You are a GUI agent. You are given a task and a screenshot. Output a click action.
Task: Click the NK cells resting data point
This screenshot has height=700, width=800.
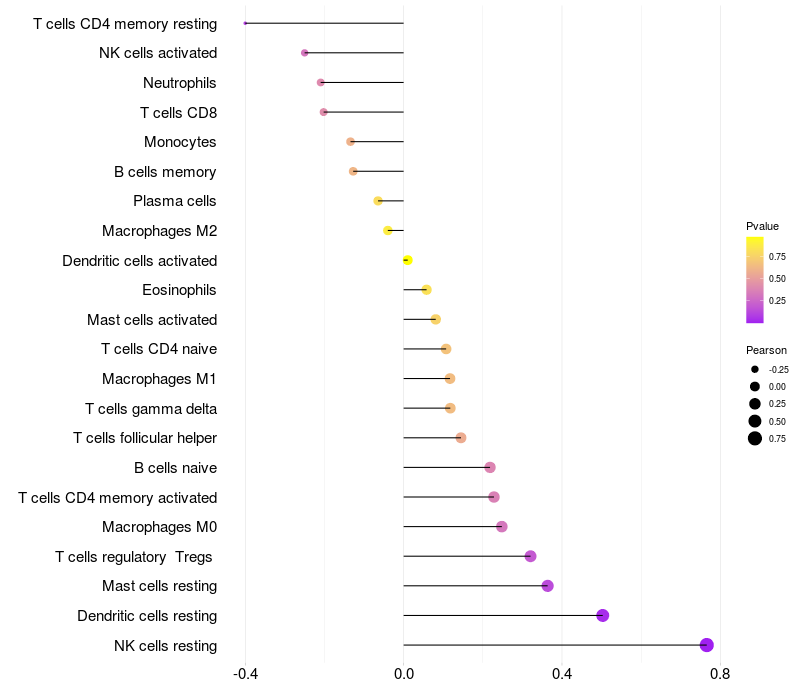[706, 645]
